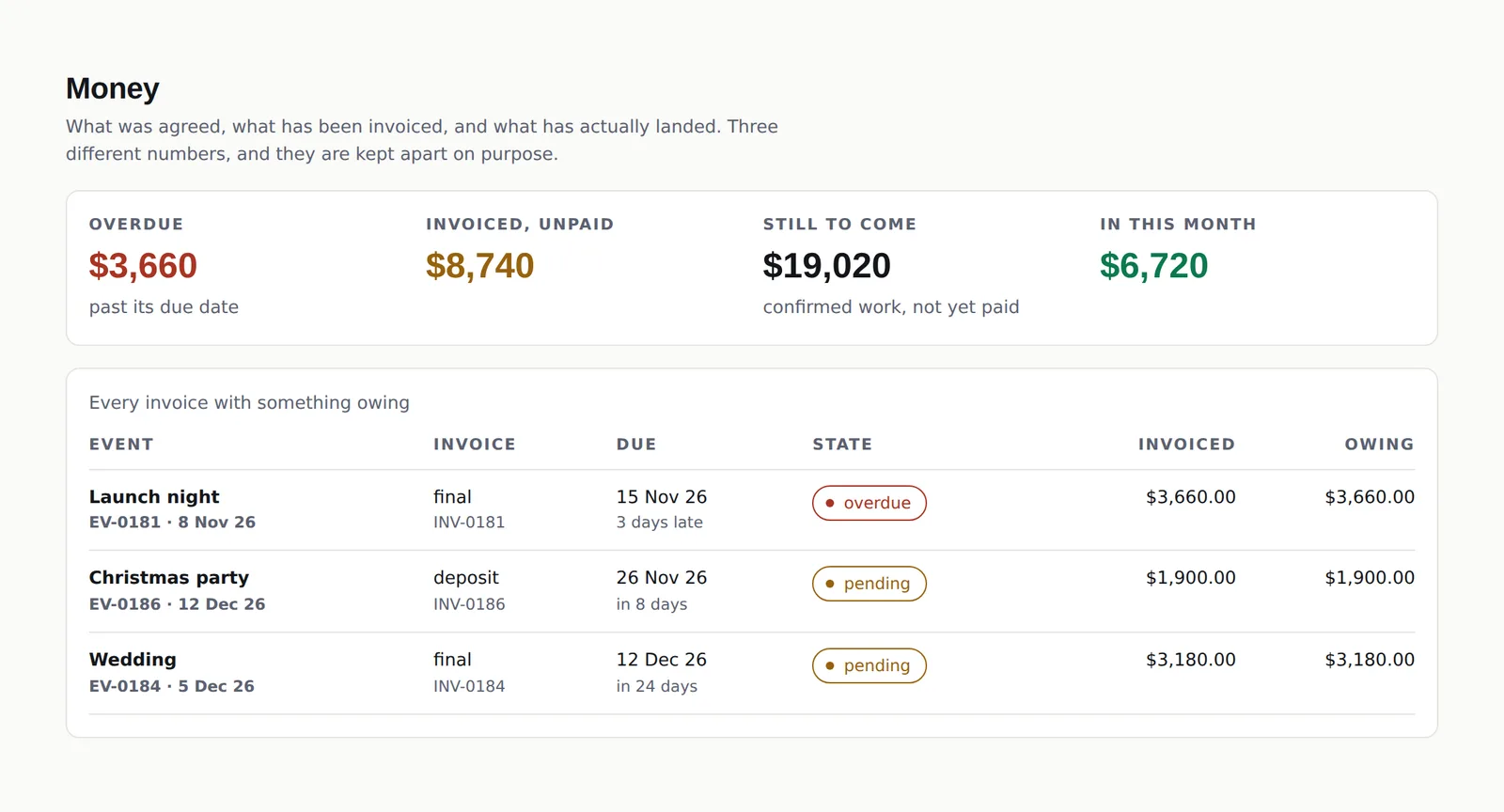Click the due date 15 Nov 26
Image resolution: width=1504 pixels, height=812 pixels.
point(662,497)
